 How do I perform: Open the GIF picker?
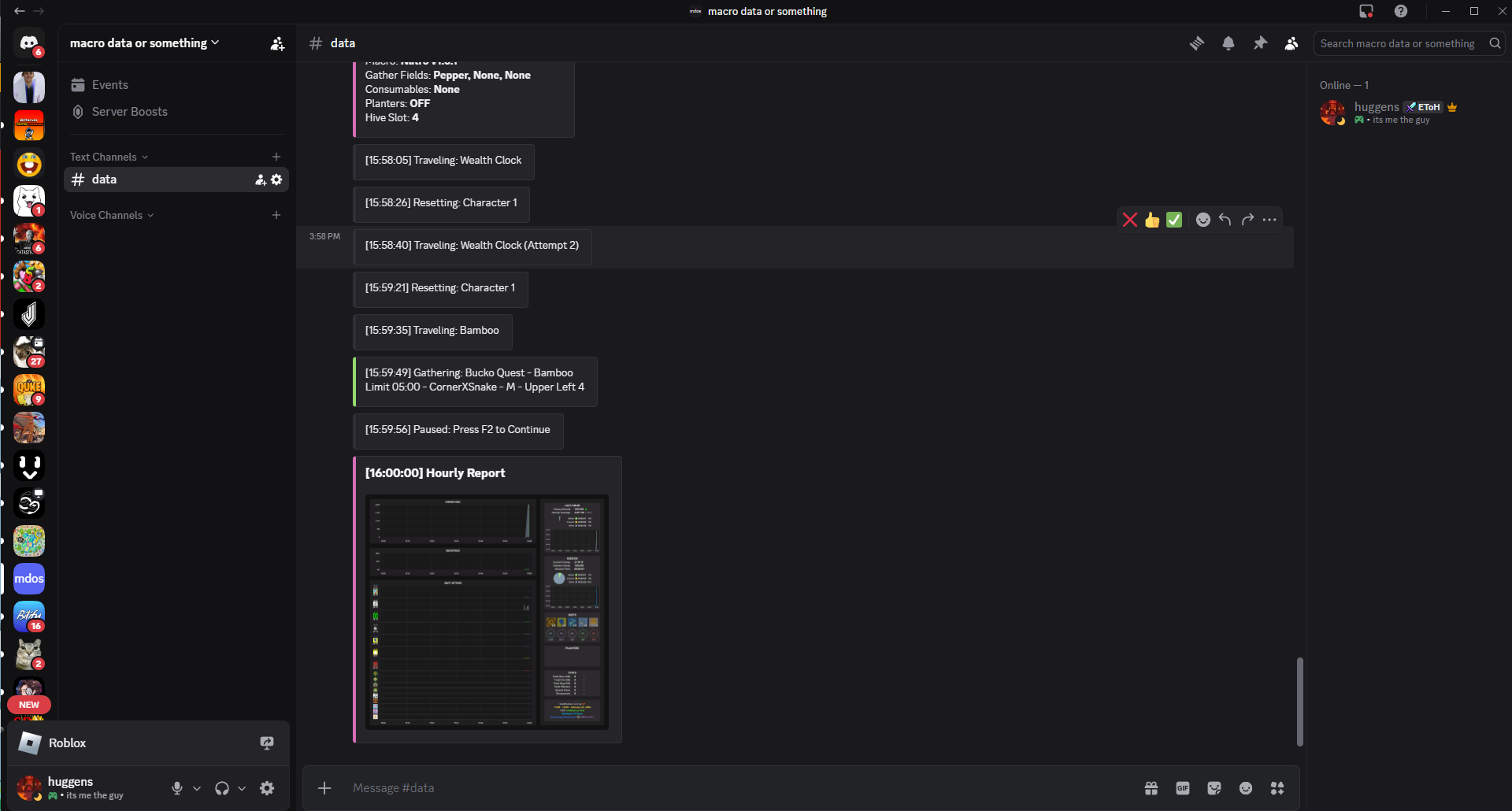tap(1182, 787)
